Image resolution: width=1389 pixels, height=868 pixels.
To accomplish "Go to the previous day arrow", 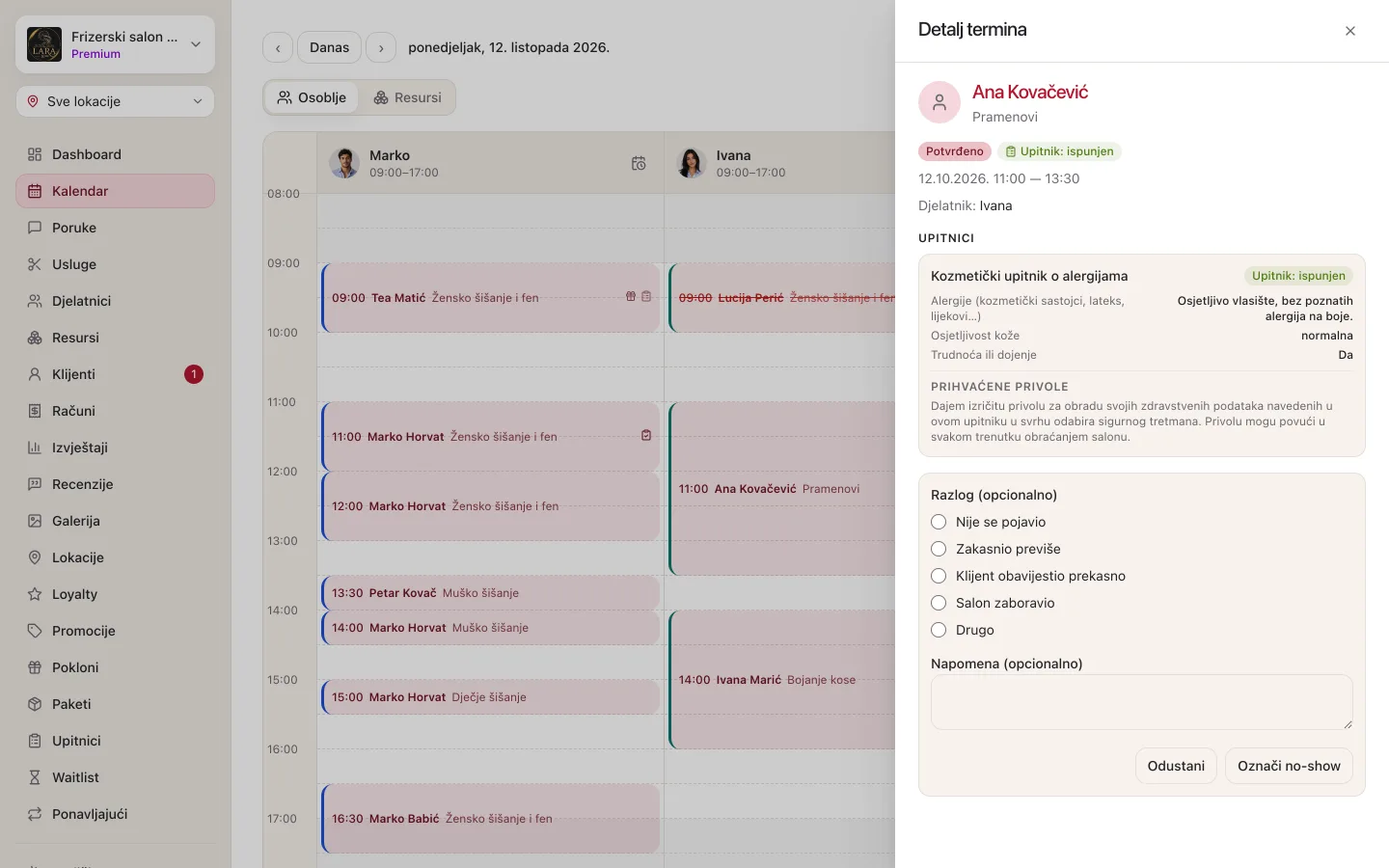I will click(x=278, y=47).
